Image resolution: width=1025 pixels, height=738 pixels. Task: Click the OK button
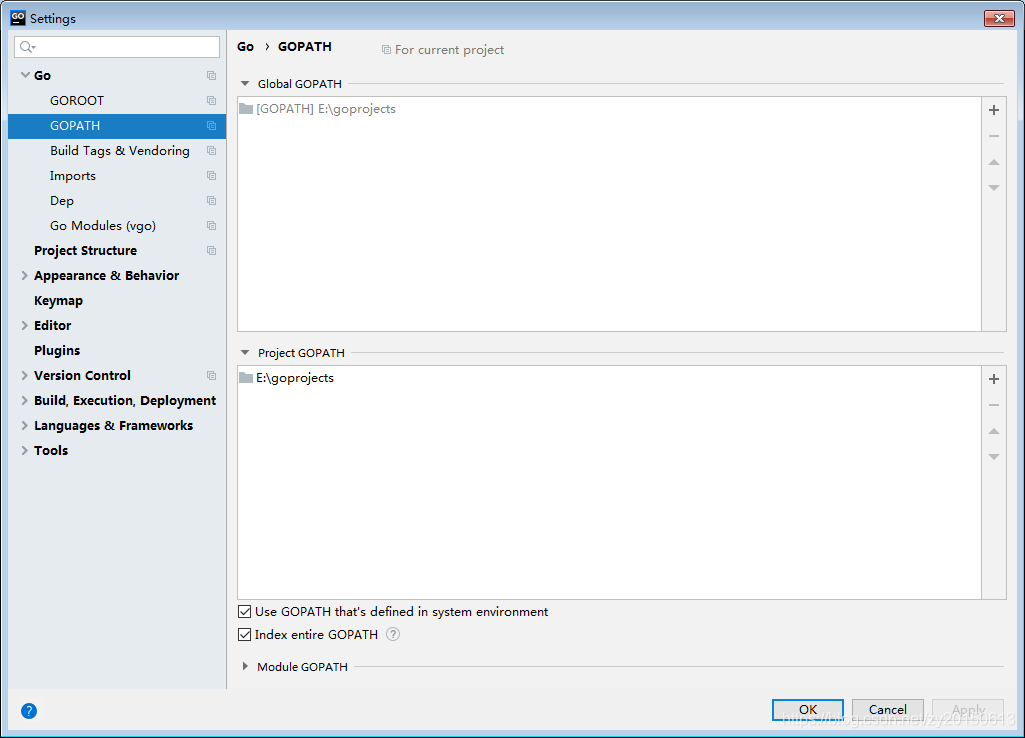click(x=807, y=709)
